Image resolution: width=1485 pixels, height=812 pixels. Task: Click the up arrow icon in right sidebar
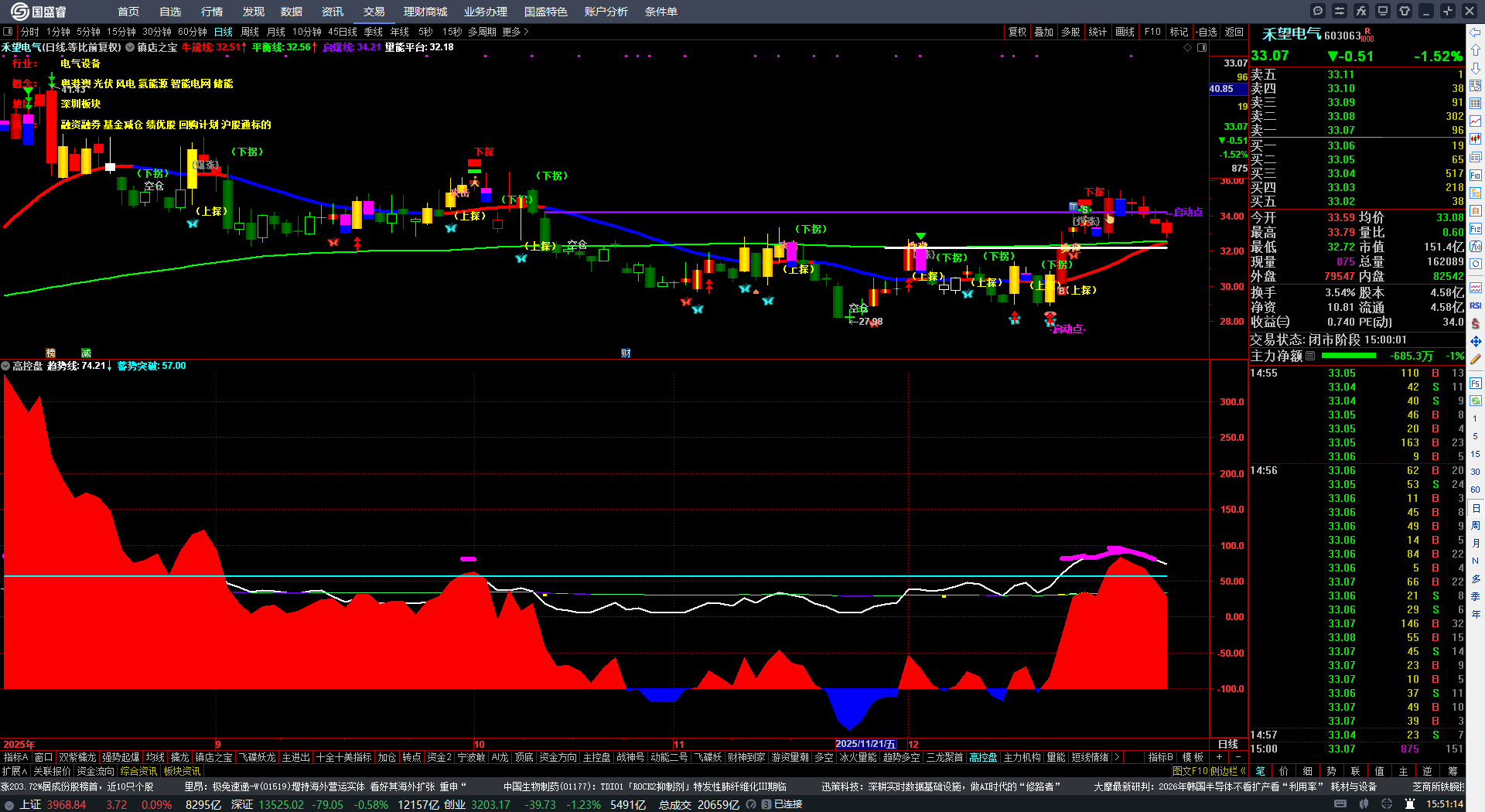point(1476,49)
